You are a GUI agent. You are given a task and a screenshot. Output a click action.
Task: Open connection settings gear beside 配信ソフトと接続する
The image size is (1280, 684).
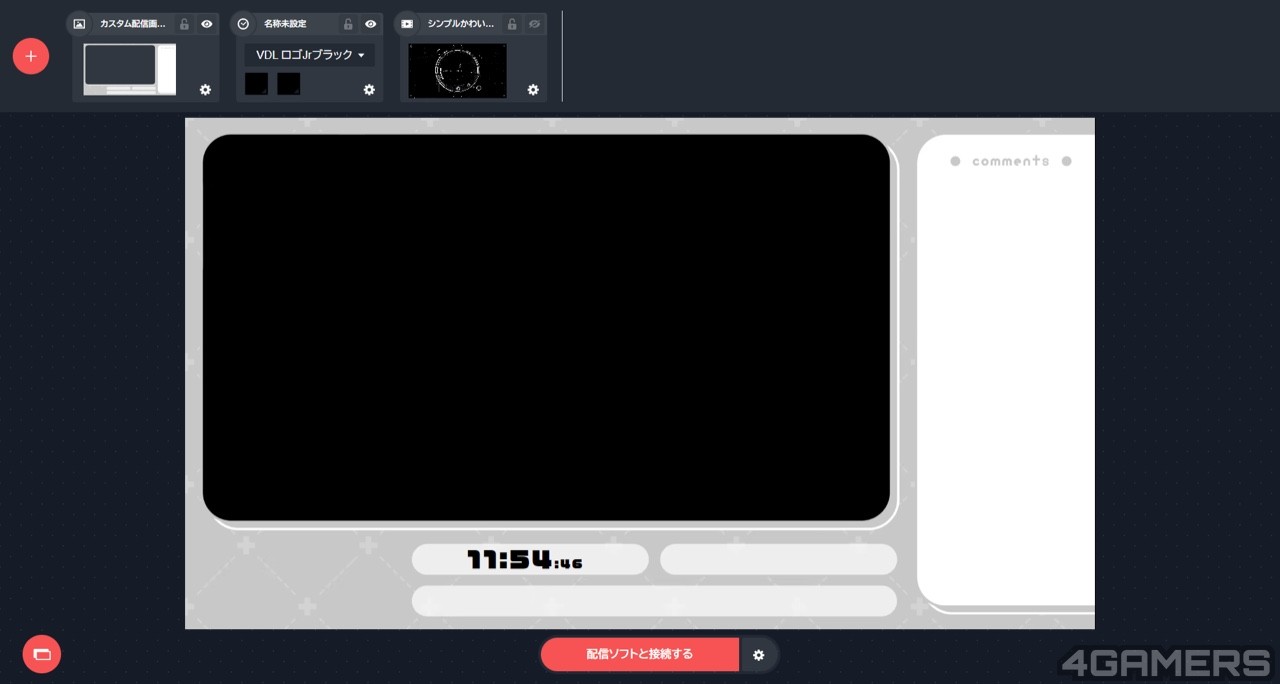(x=758, y=655)
